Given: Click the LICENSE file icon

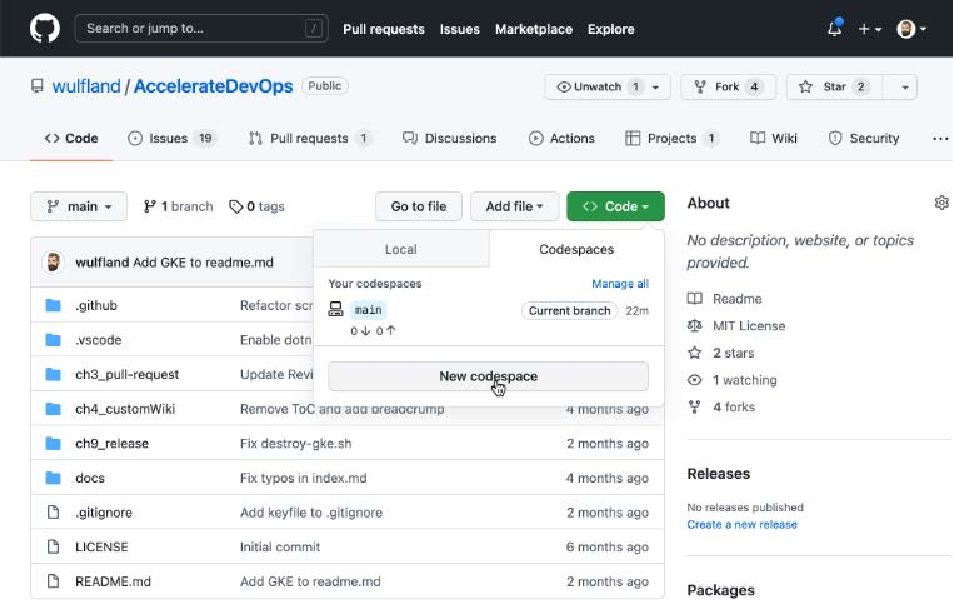Looking at the screenshot, I should tap(53, 547).
